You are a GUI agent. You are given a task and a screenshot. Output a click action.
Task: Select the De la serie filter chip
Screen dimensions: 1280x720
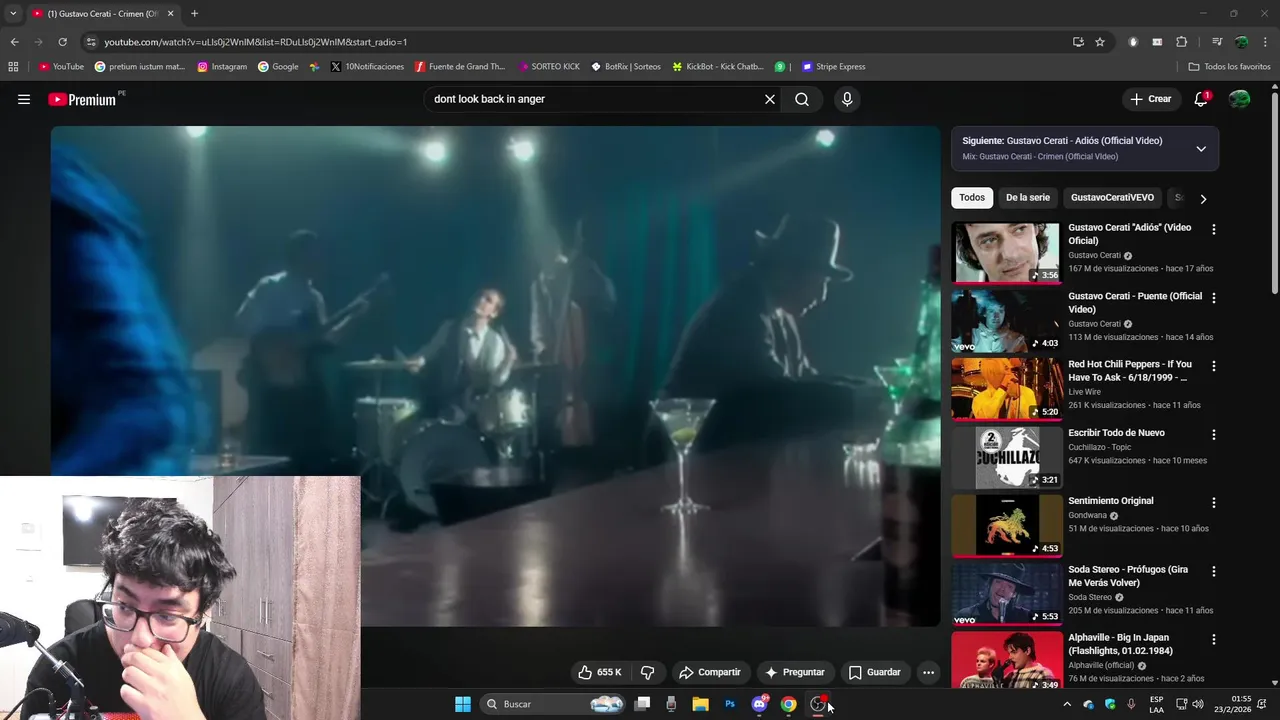[1028, 197]
